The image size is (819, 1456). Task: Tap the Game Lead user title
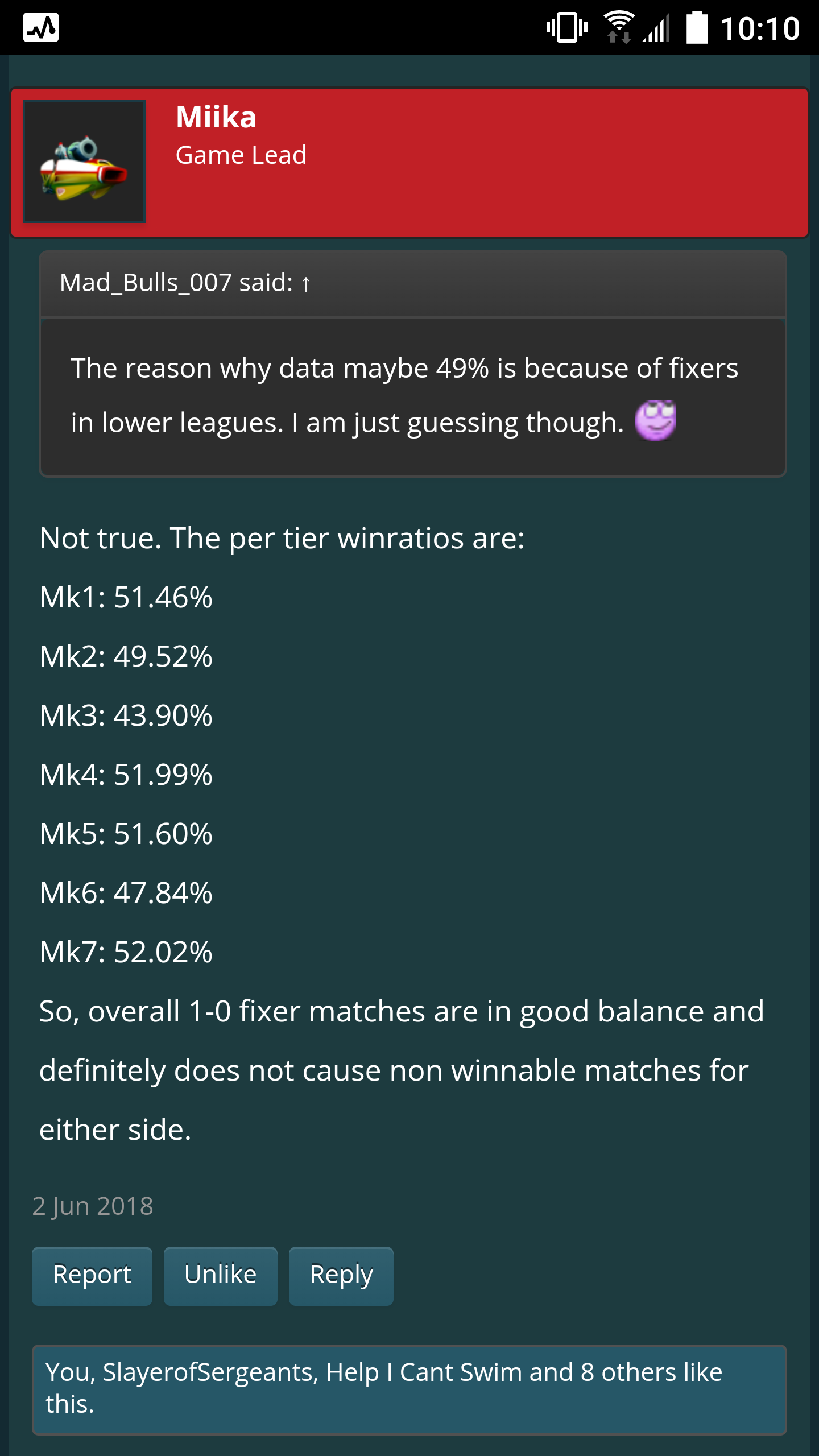[241, 155]
